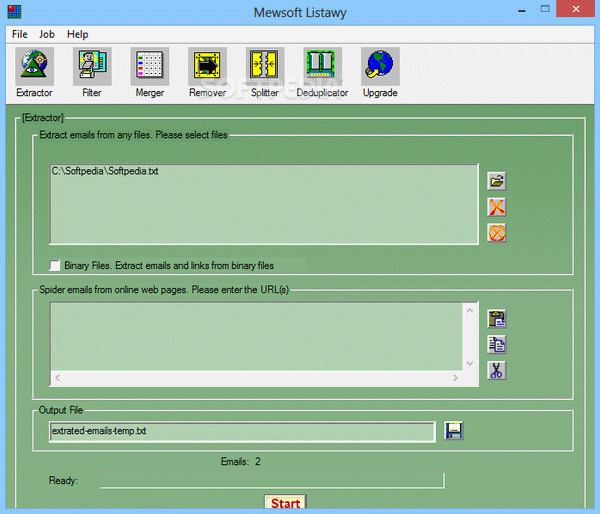The image size is (600, 514).
Task: Open the Job menu
Action: 47,34
